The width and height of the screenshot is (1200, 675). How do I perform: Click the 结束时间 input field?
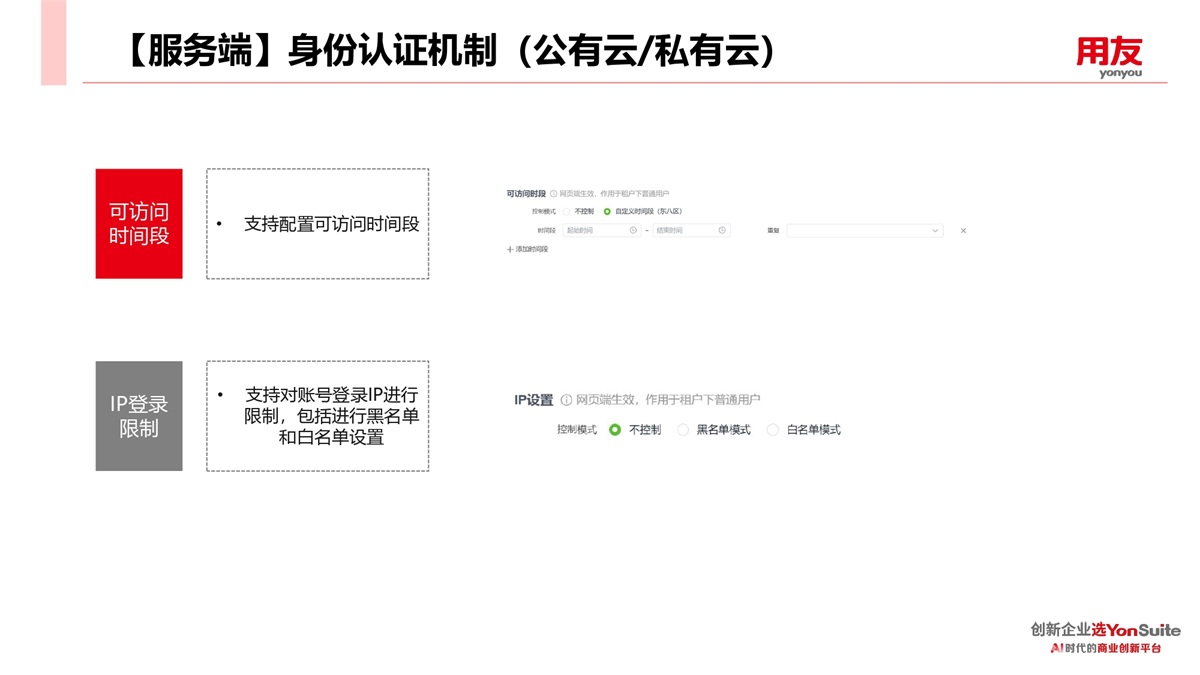click(x=685, y=230)
